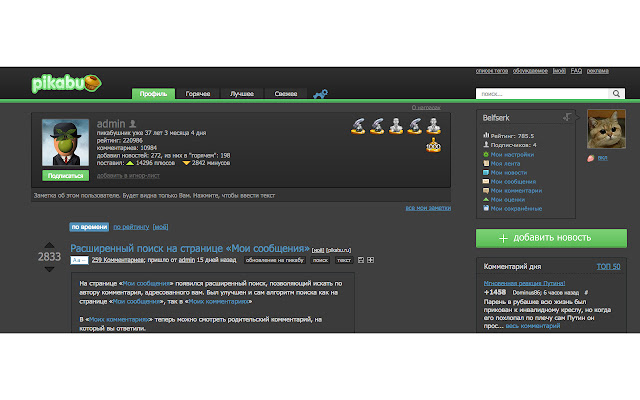Click the добавить новость button
Image resolution: width=640 pixels, height=400 pixels.
tap(551, 238)
